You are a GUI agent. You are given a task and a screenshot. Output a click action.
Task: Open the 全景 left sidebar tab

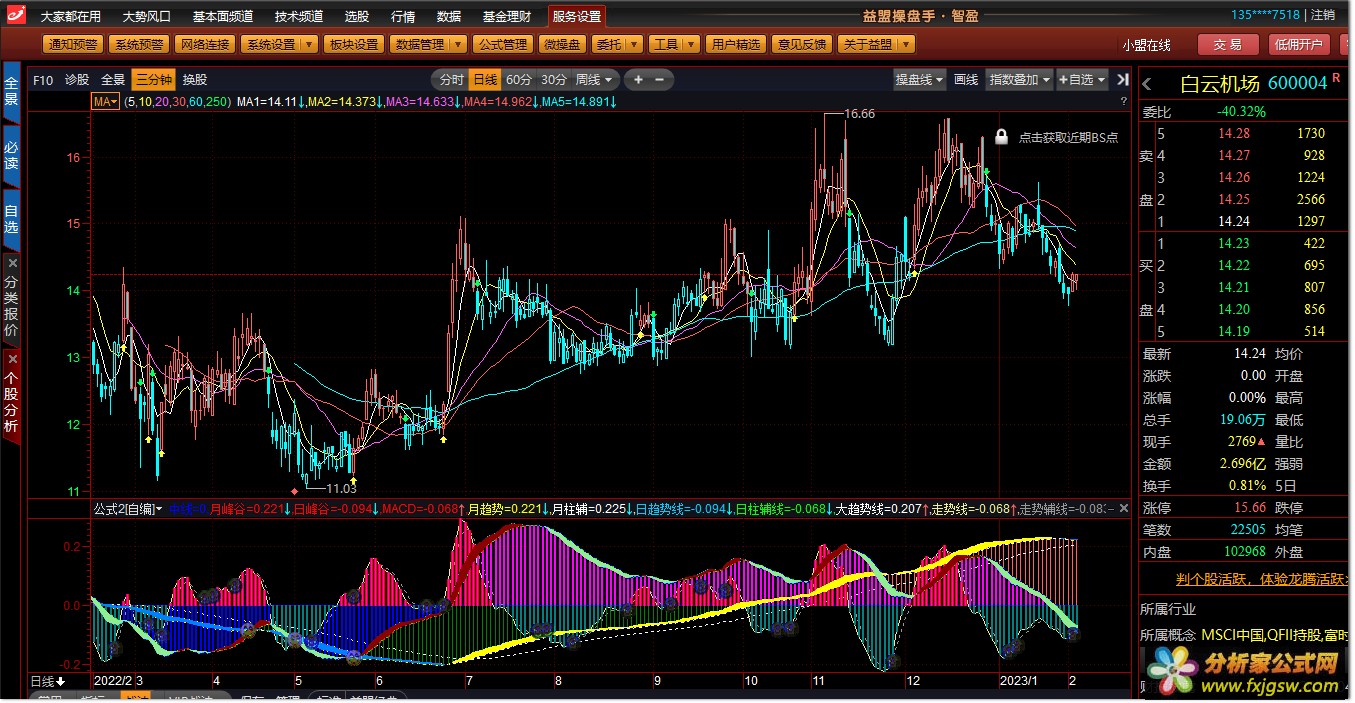pyautogui.click(x=12, y=91)
